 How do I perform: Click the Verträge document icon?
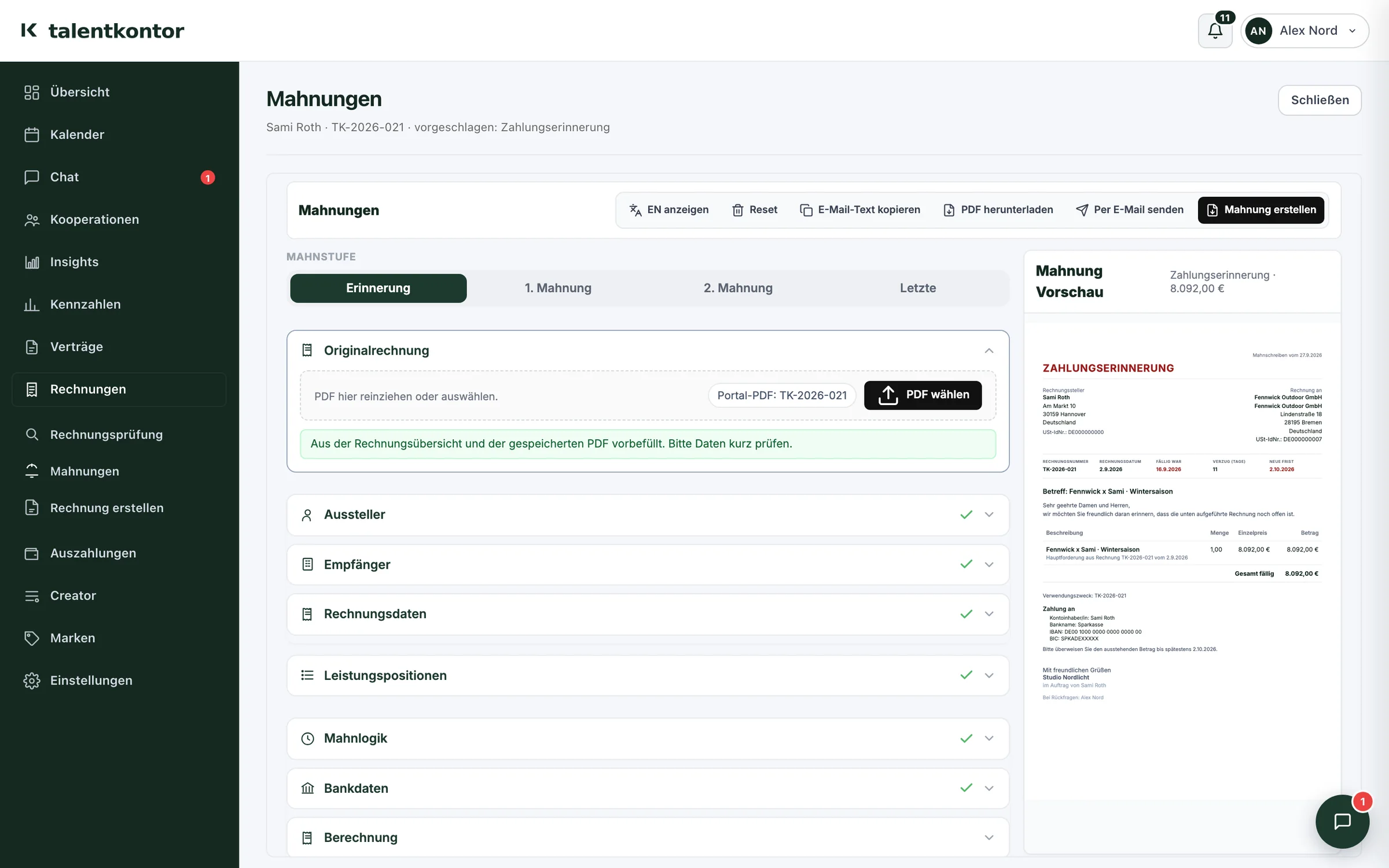(32, 347)
